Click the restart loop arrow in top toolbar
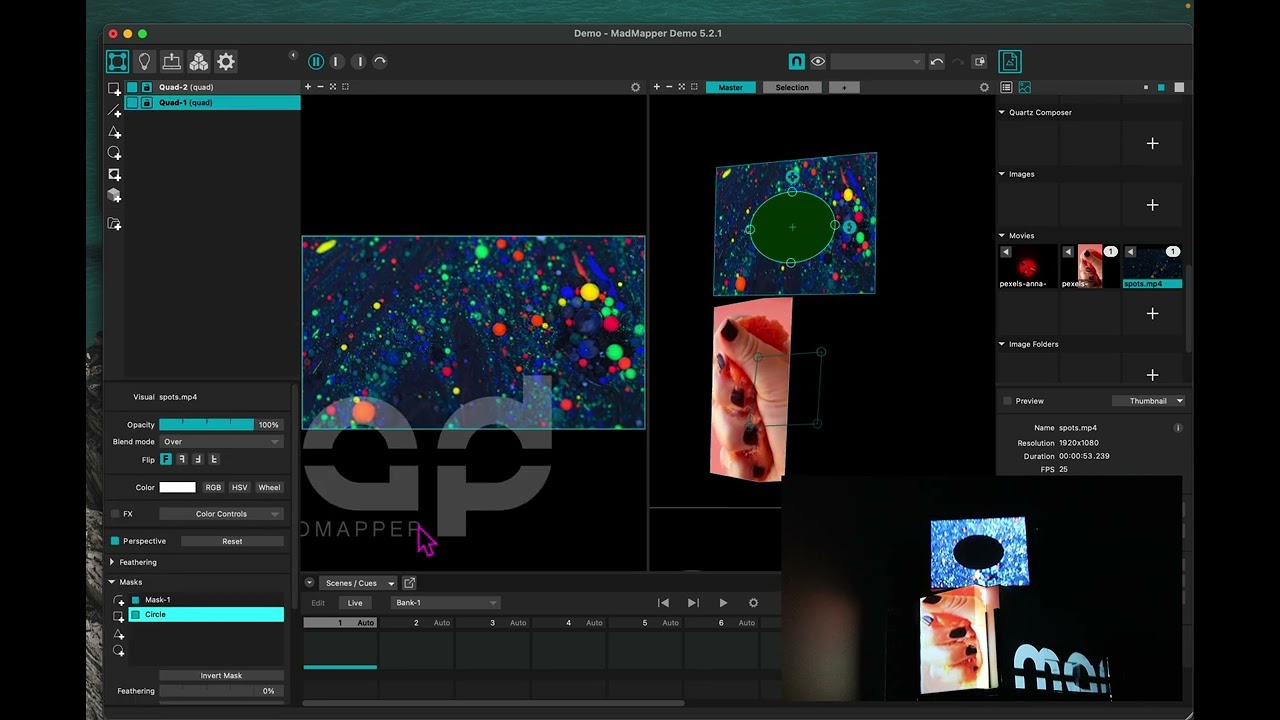1280x720 pixels. click(x=380, y=62)
